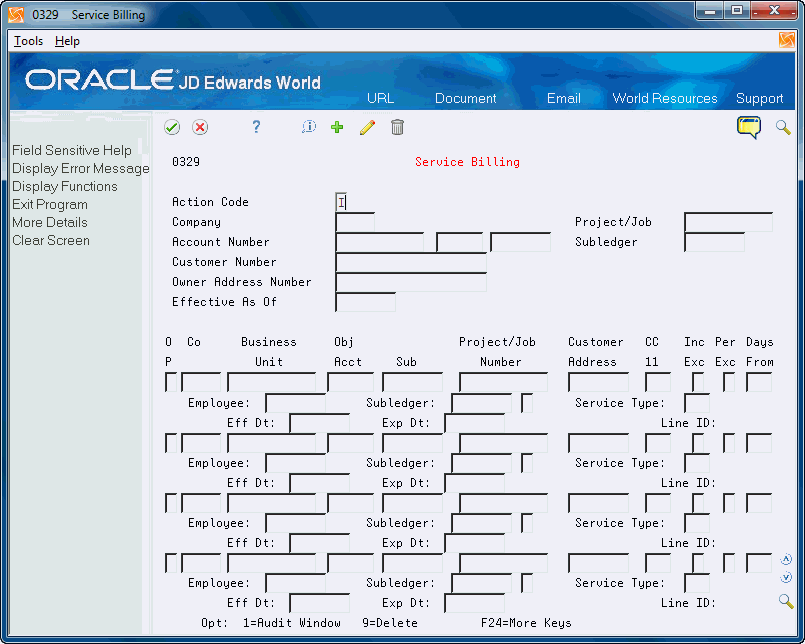Focus the Customer Number field
This screenshot has height=644, width=805.
point(411,262)
